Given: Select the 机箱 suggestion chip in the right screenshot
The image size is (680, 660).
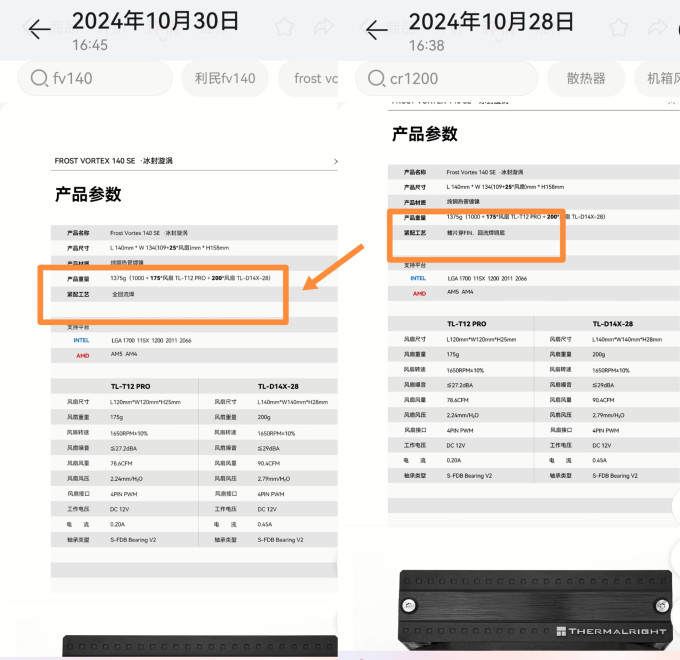Looking at the screenshot, I should (657, 78).
